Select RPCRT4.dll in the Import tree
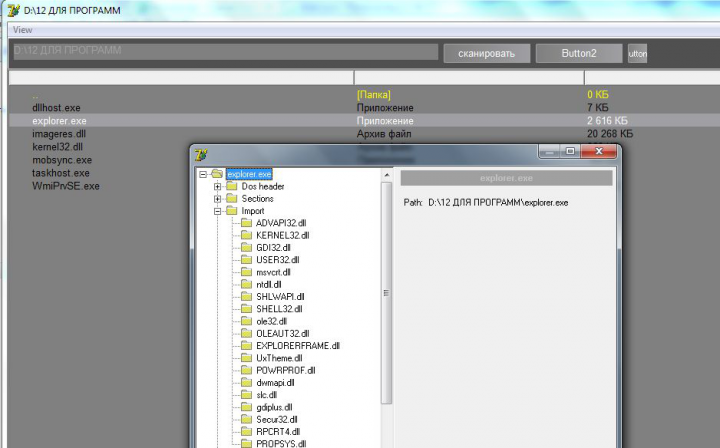Image resolution: width=720 pixels, height=448 pixels. [x=278, y=432]
